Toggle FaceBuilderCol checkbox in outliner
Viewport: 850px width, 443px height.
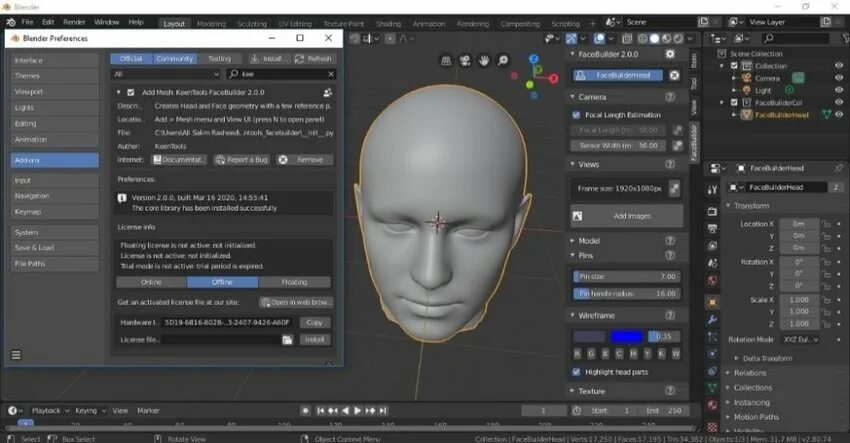click(734, 102)
